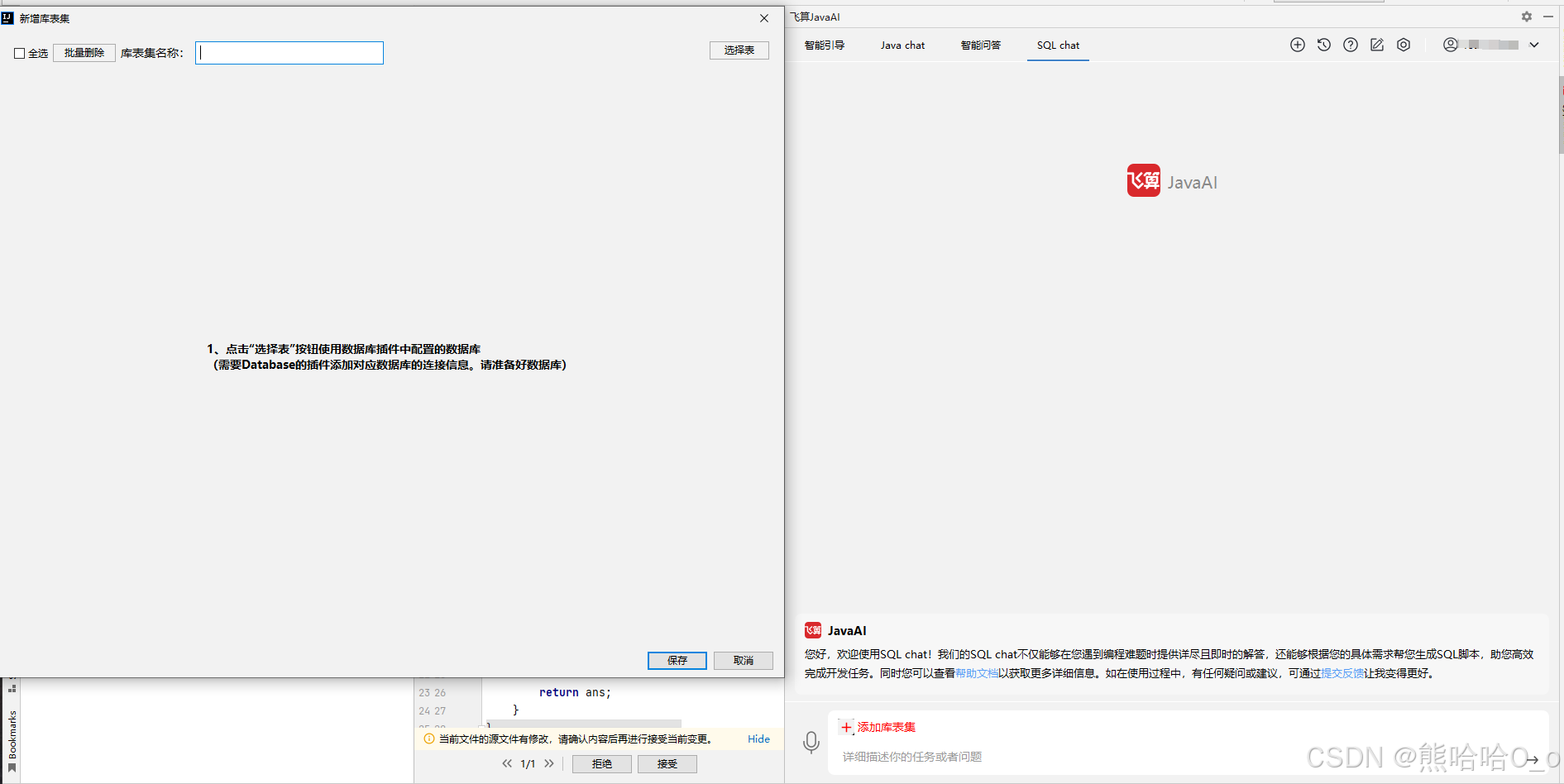Select the SQL chat tab
1564x784 pixels.
[1058, 45]
